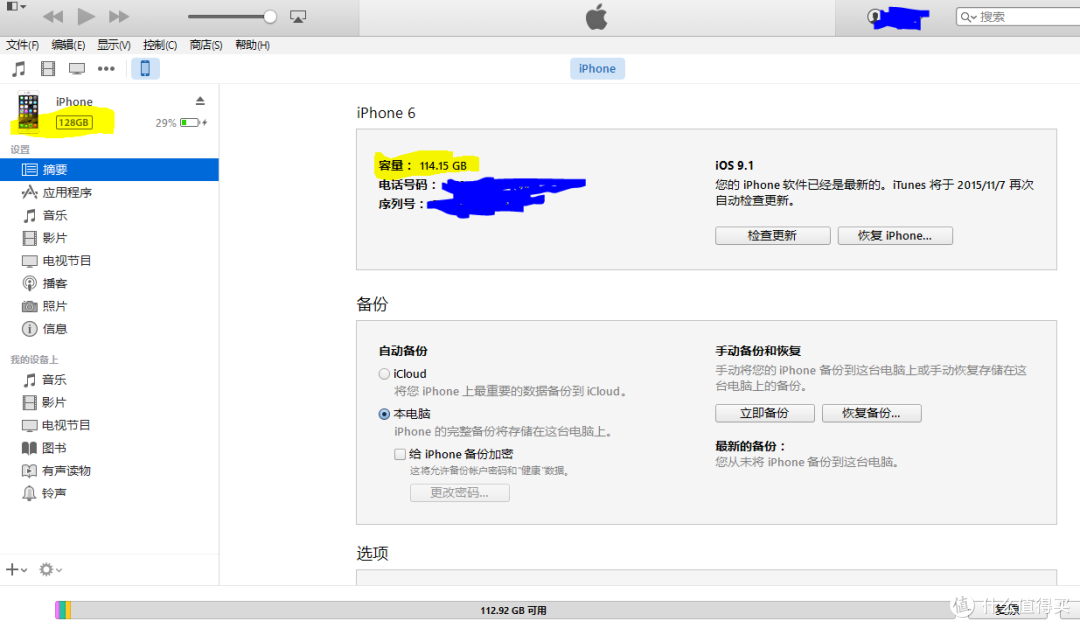The width and height of the screenshot is (1080, 628).
Task: Open the 商店(S) menu
Action: [206, 45]
